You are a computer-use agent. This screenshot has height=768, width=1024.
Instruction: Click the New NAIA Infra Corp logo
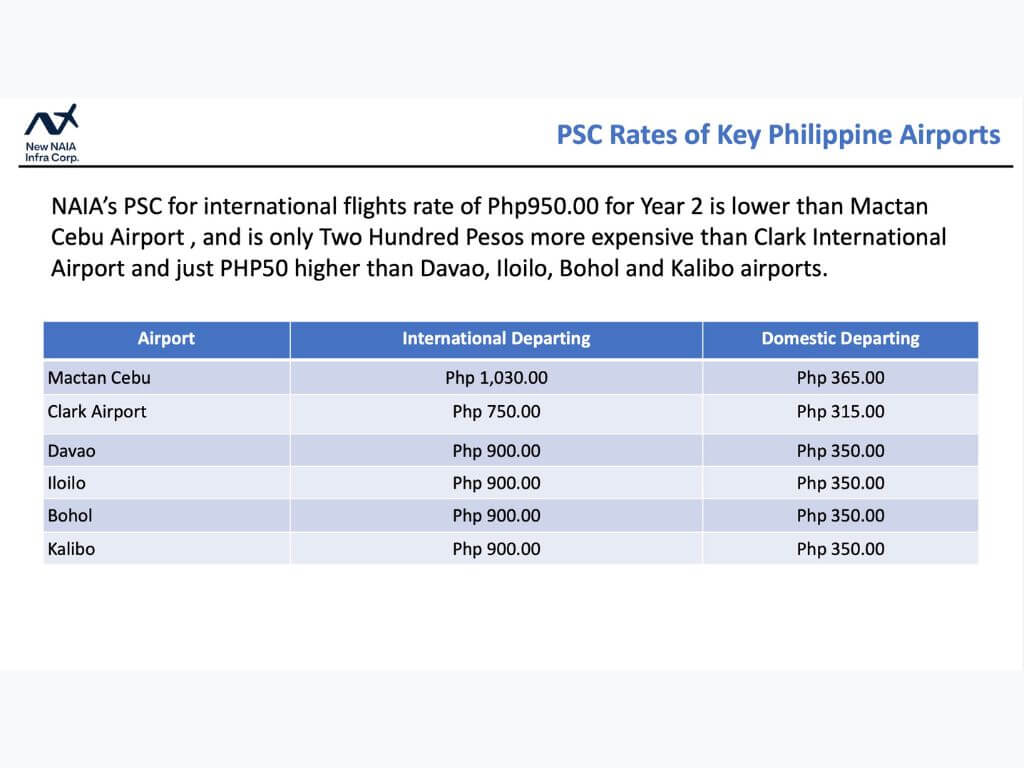52,133
